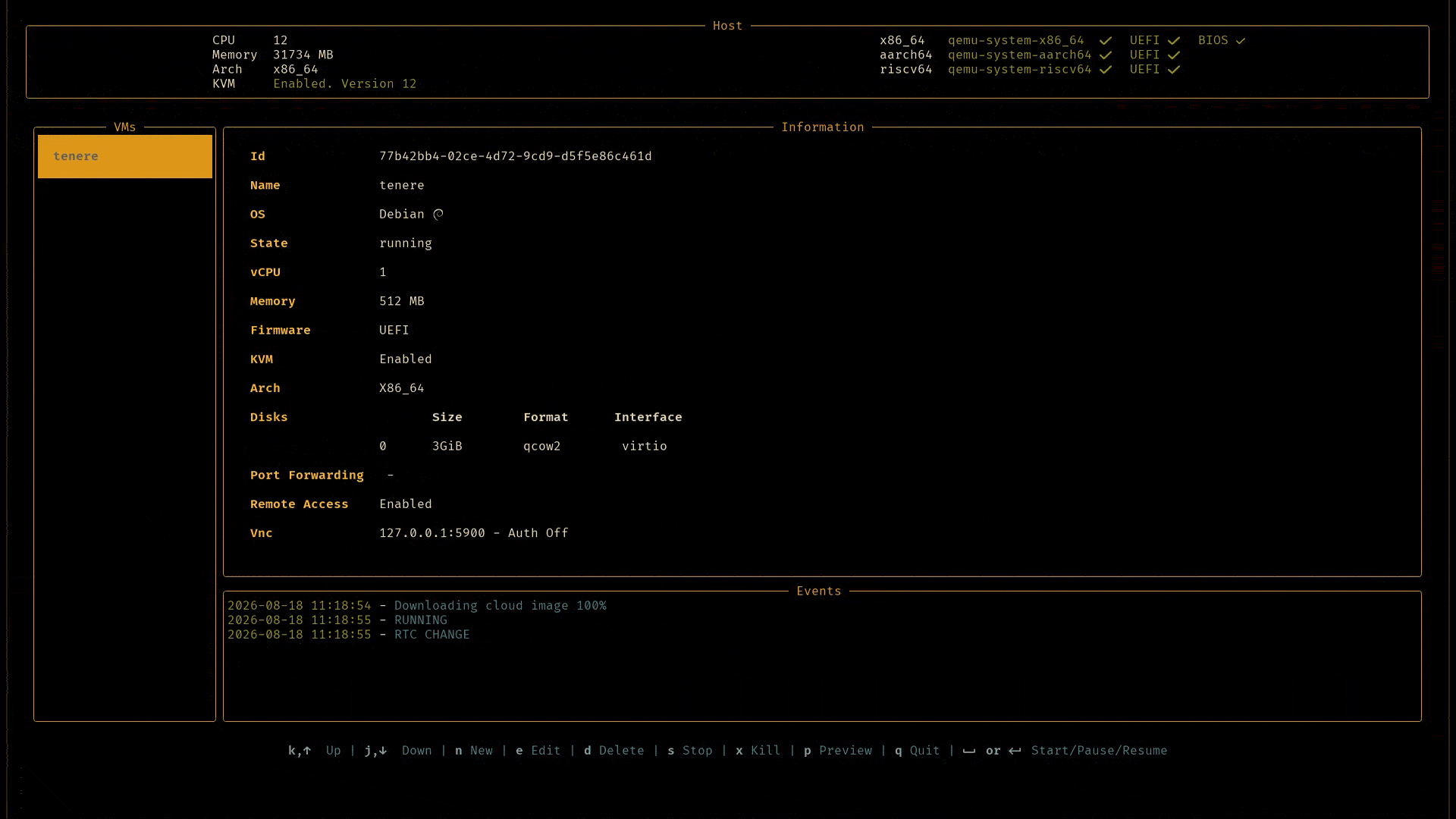Click the riscv64 architecture label in Host
1456x819 pixels.
[x=906, y=70]
